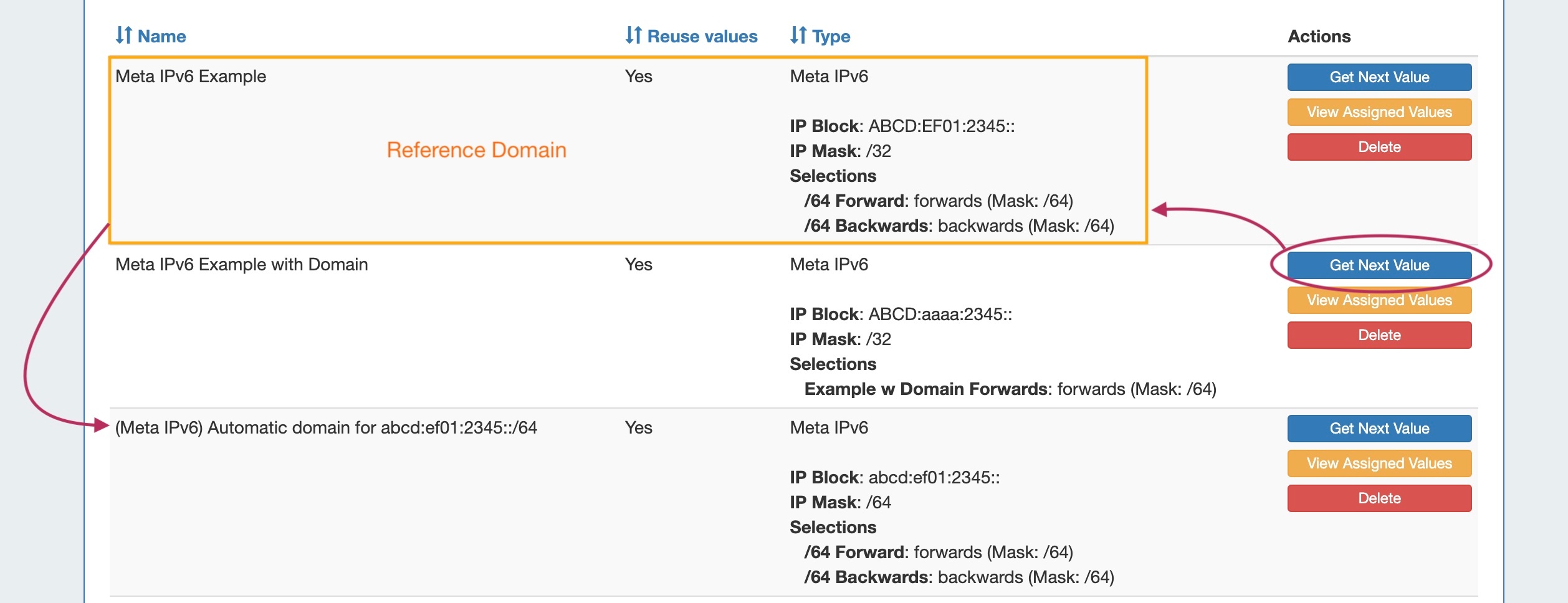Click the sort arrows icon beside Type

point(798,36)
